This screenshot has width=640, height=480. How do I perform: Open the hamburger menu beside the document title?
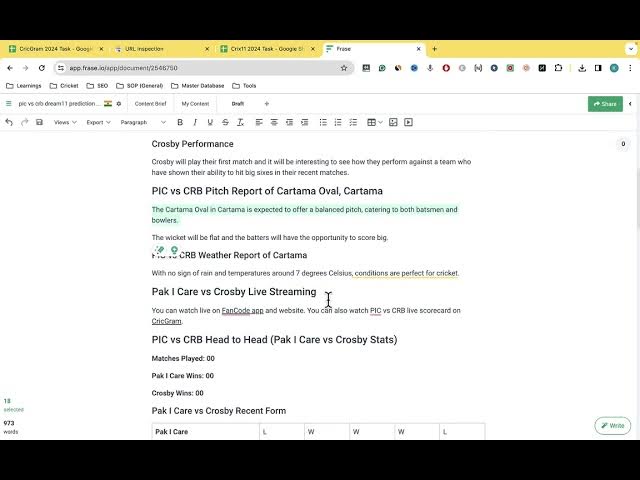tap(8, 103)
